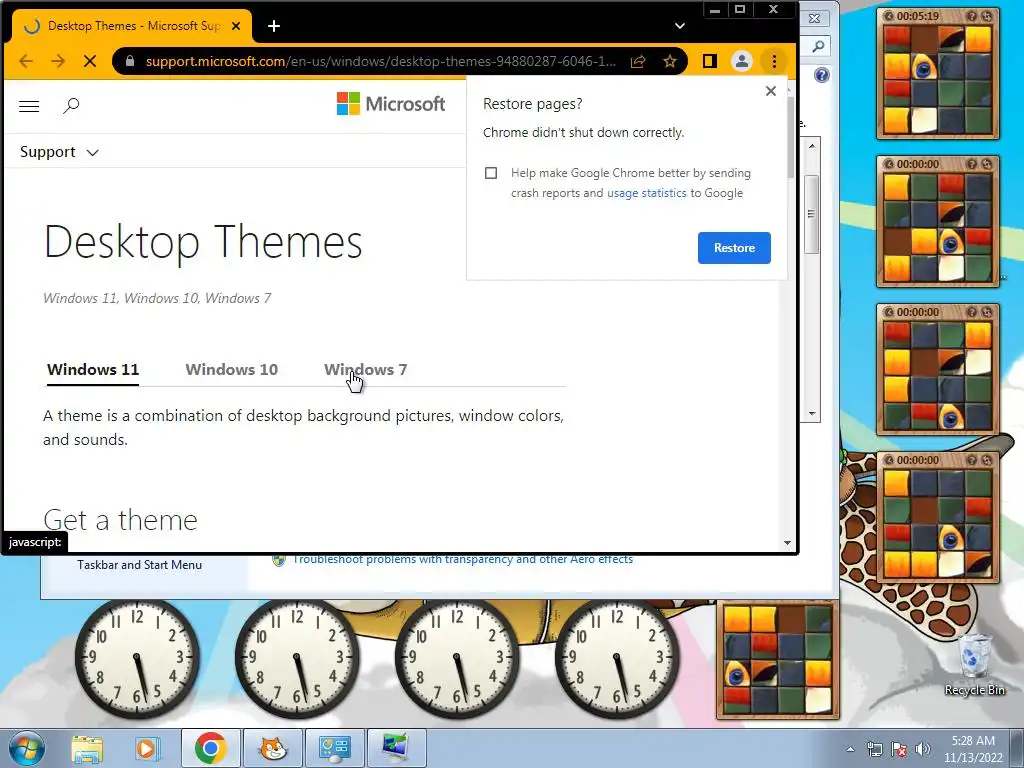Bookmark this tab with the star icon
The image size is (1024, 768).
coord(669,61)
